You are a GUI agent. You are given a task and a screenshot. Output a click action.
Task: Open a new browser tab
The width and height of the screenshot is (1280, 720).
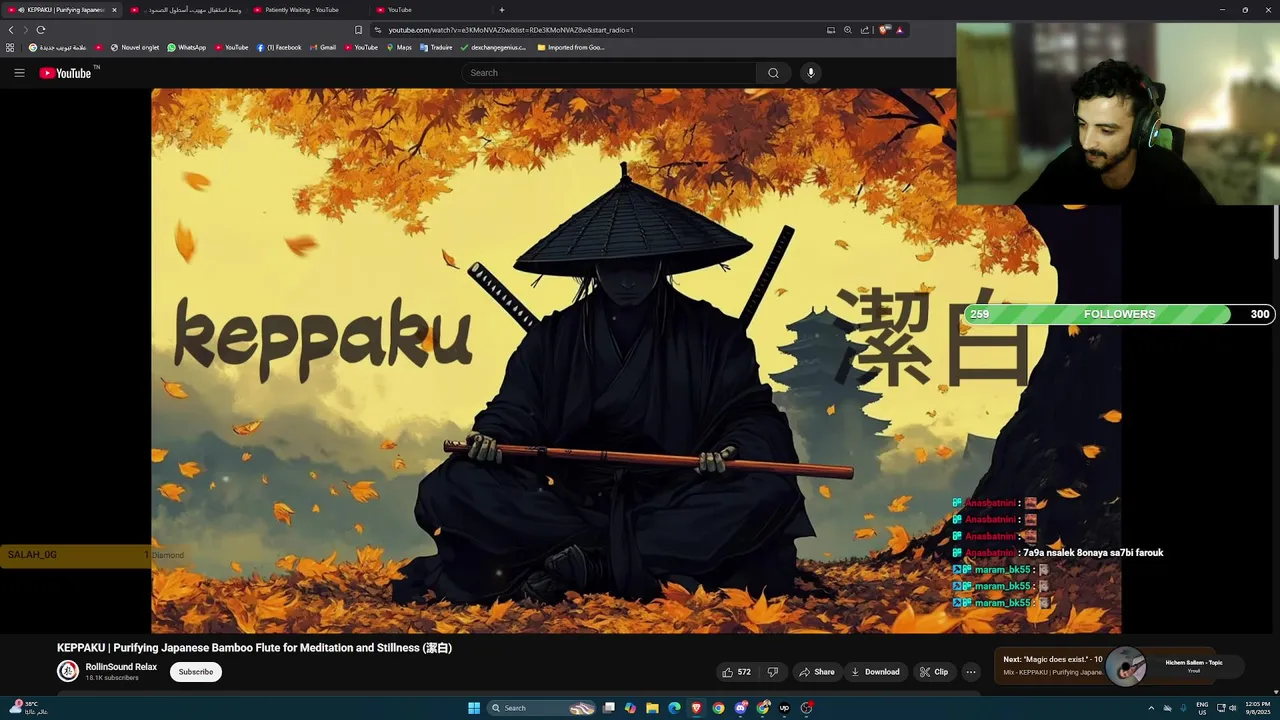[x=502, y=10]
